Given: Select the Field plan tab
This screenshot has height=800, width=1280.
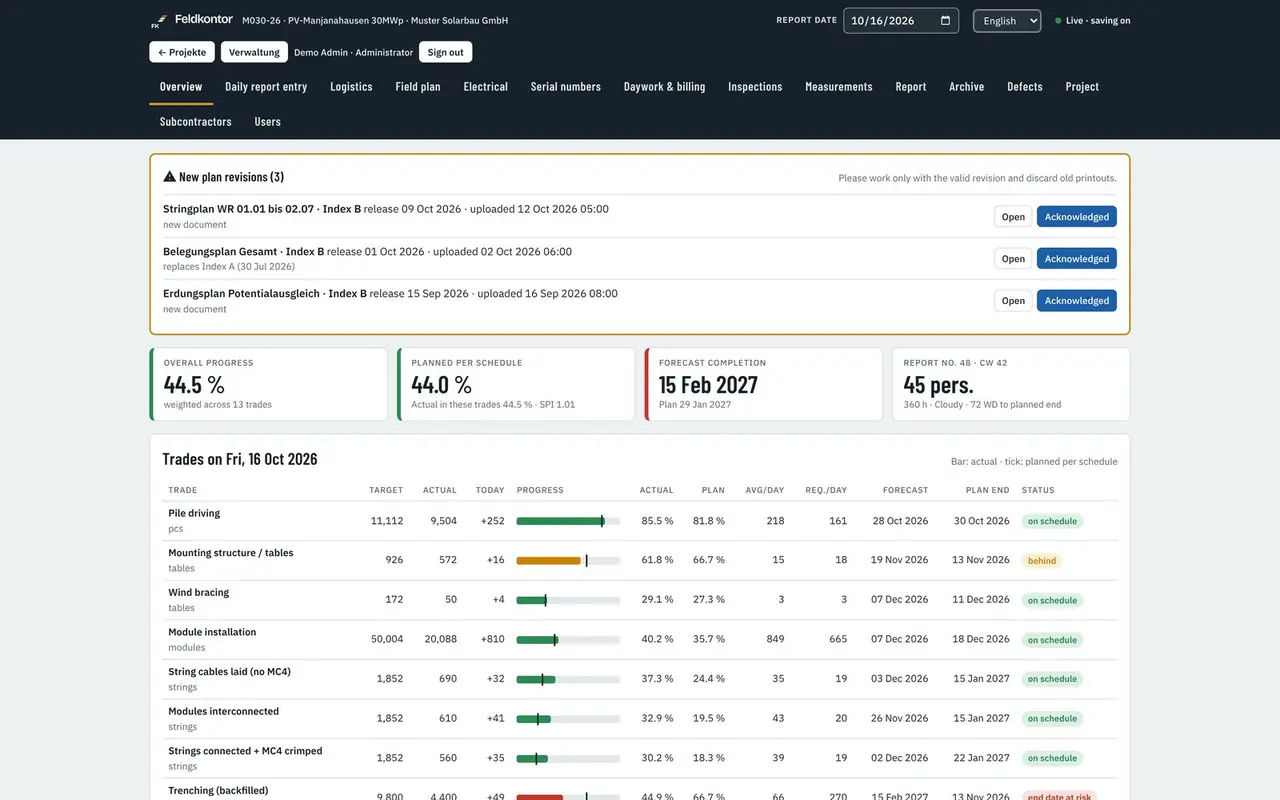Looking at the screenshot, I should point(418,87).
